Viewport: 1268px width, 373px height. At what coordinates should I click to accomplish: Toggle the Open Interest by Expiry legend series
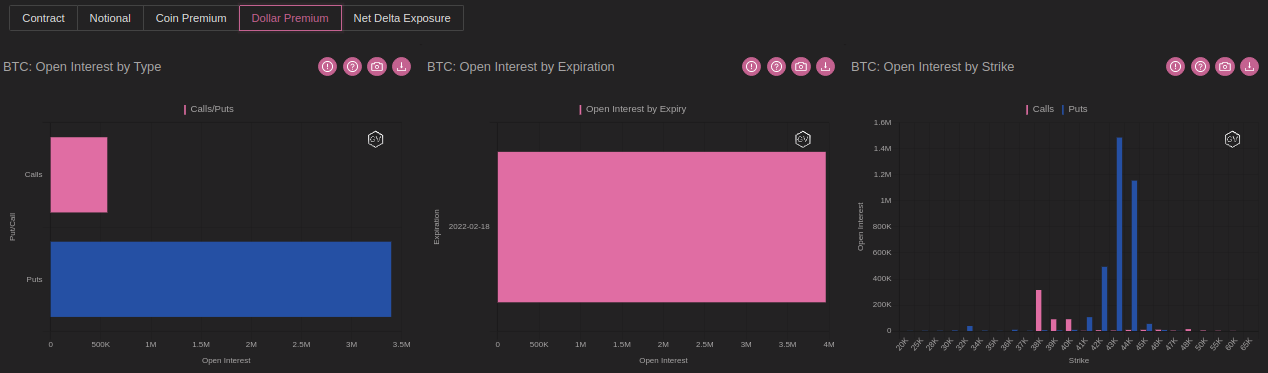point(633,109)
